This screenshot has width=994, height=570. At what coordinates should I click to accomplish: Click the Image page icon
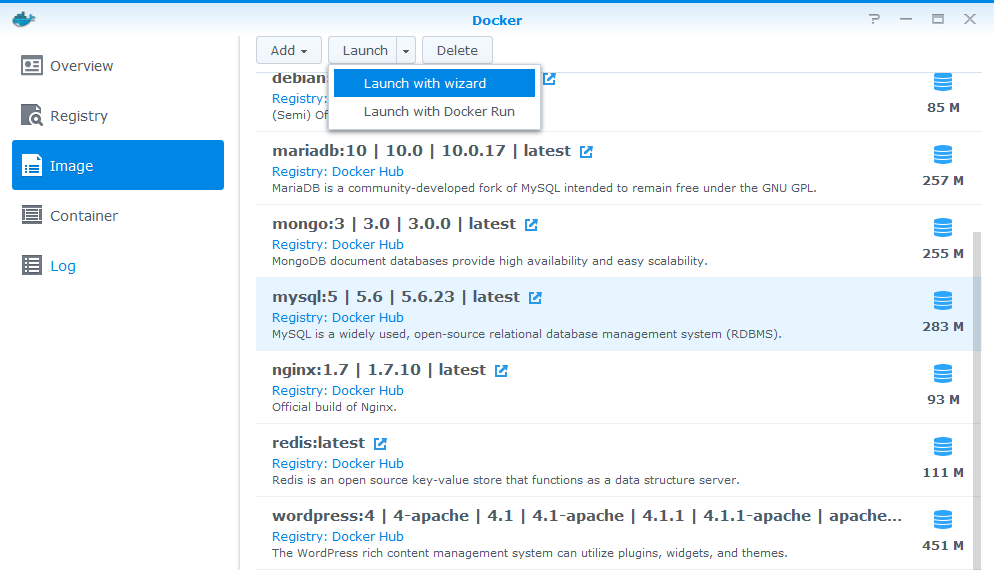point(32,165)
